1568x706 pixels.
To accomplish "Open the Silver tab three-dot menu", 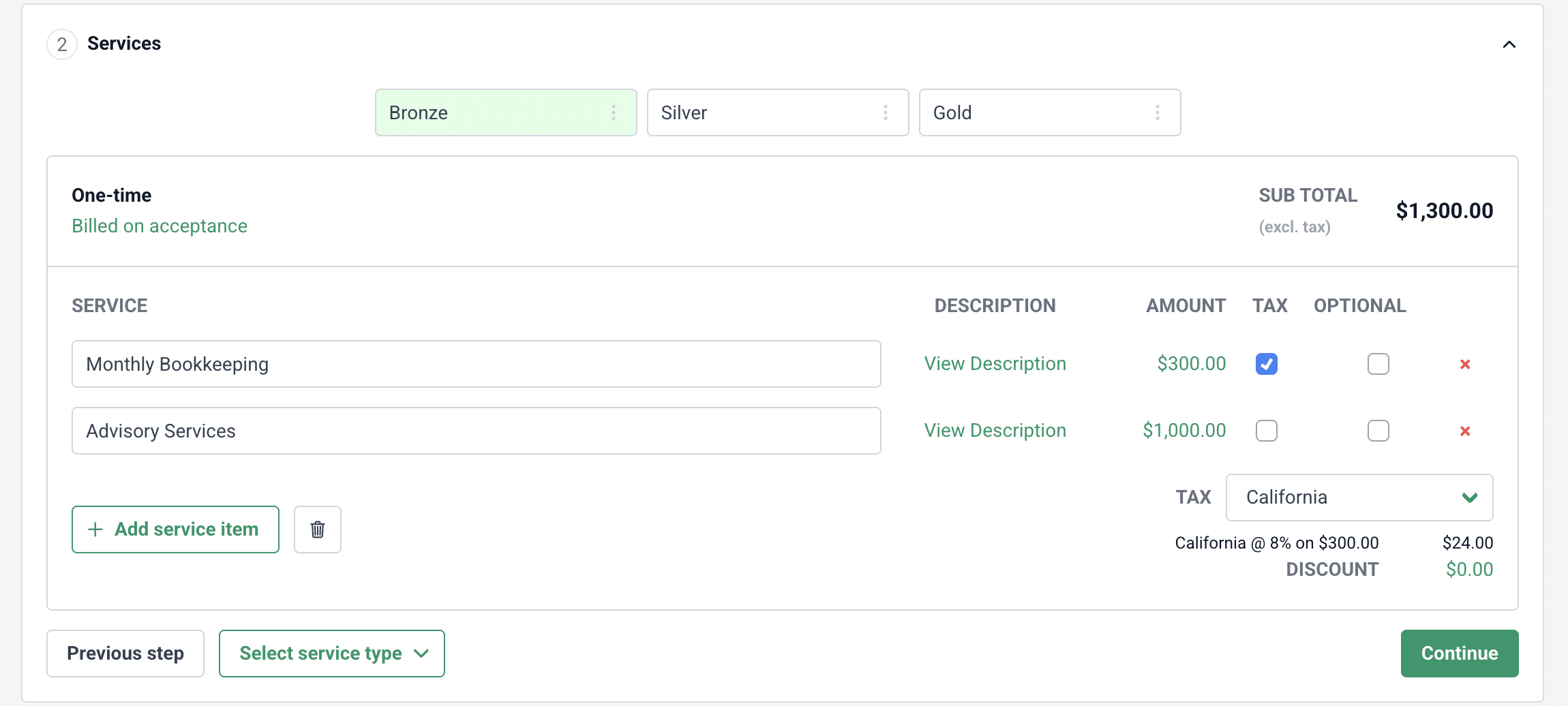I will click(886, 112).
